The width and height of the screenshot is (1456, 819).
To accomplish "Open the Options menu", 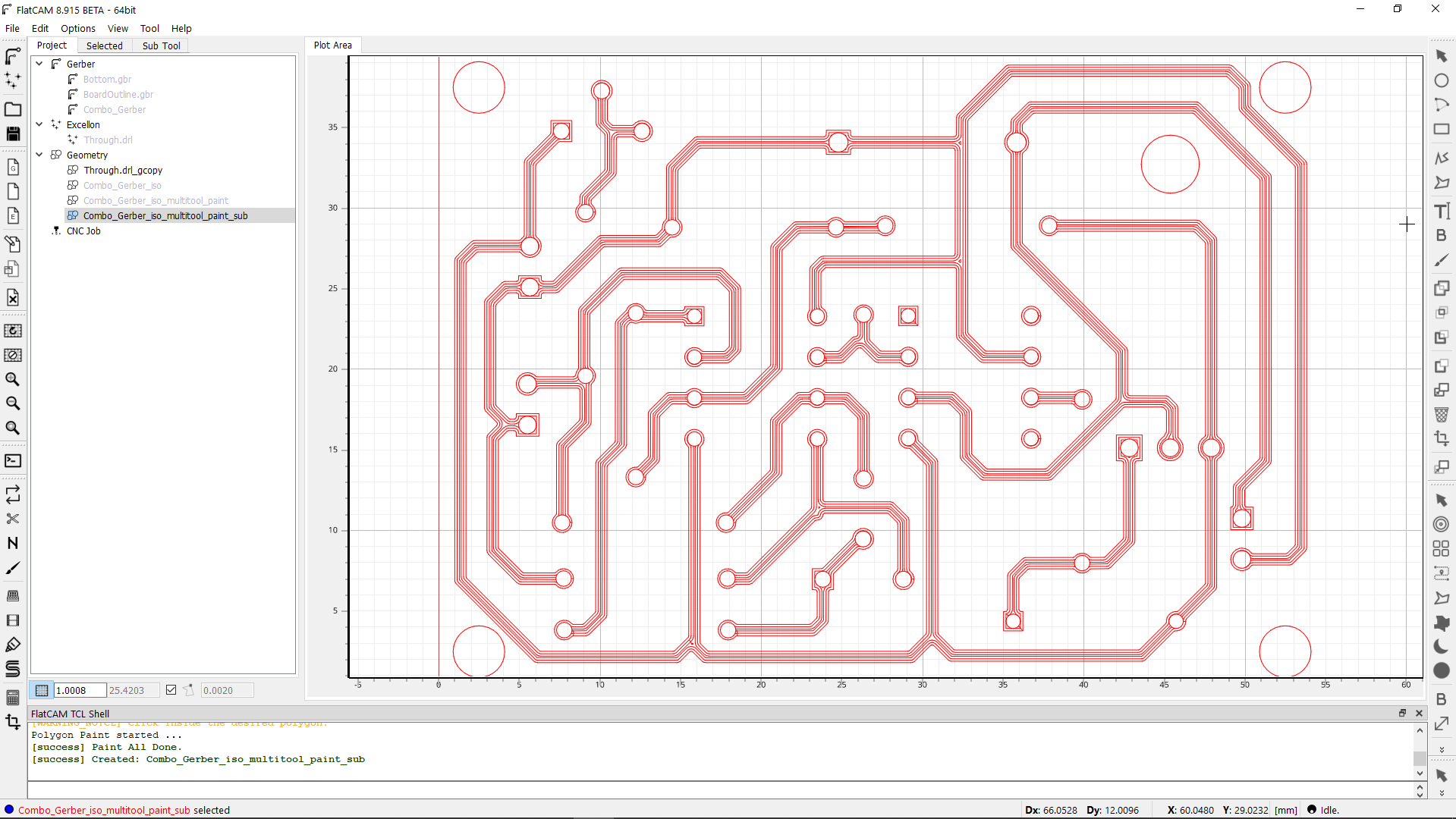I will coord(78,29).
